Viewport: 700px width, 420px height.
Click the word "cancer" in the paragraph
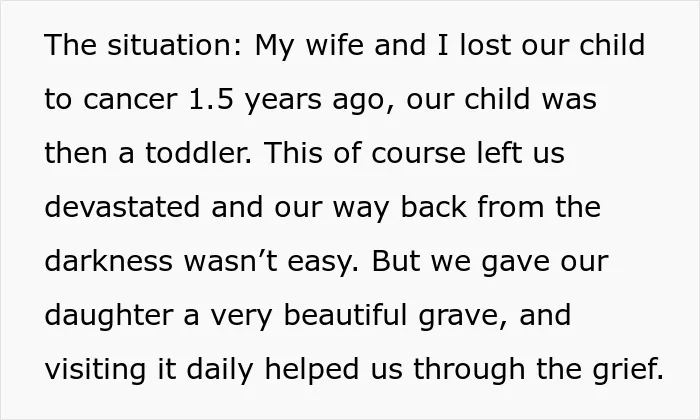point(130,99)
